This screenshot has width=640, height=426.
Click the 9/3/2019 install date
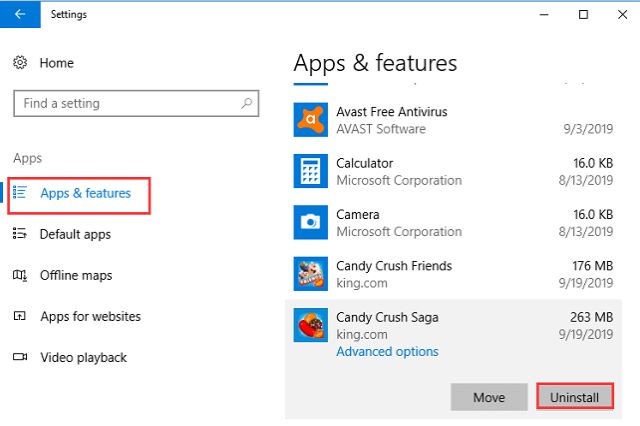[x=588, y=129]
